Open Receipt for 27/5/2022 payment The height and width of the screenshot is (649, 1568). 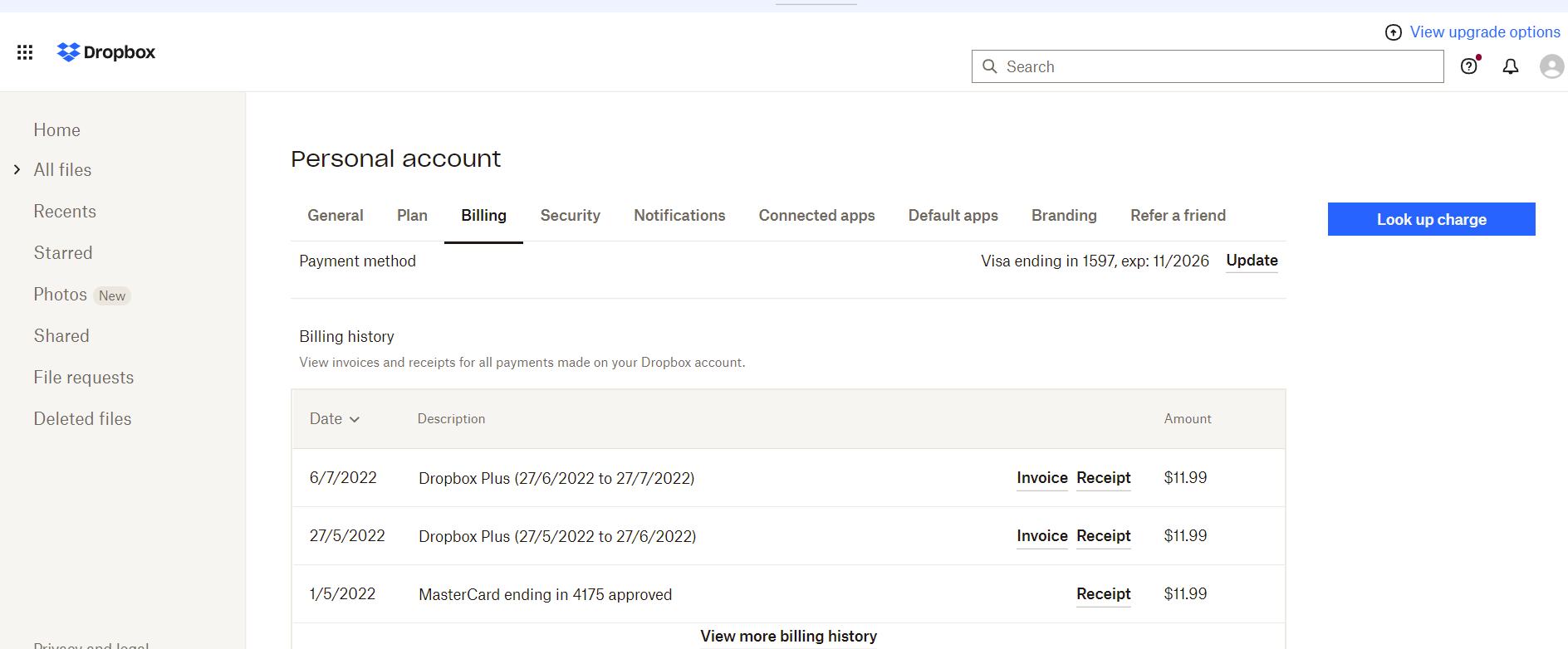1104,536
